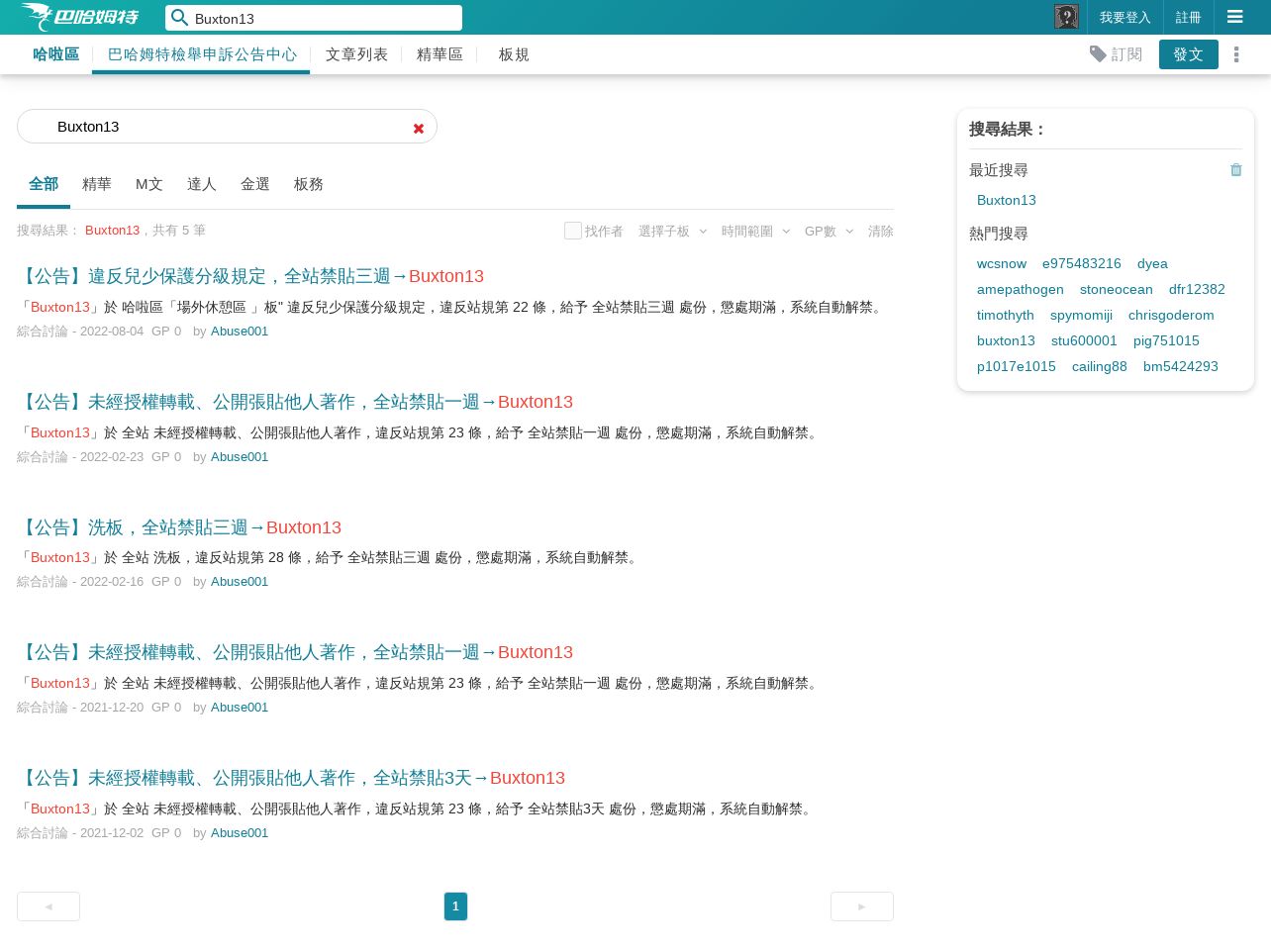Viewport: 1271px width, 952px height.
Task: Click the 發文 post button
Action: point(1189,54)
